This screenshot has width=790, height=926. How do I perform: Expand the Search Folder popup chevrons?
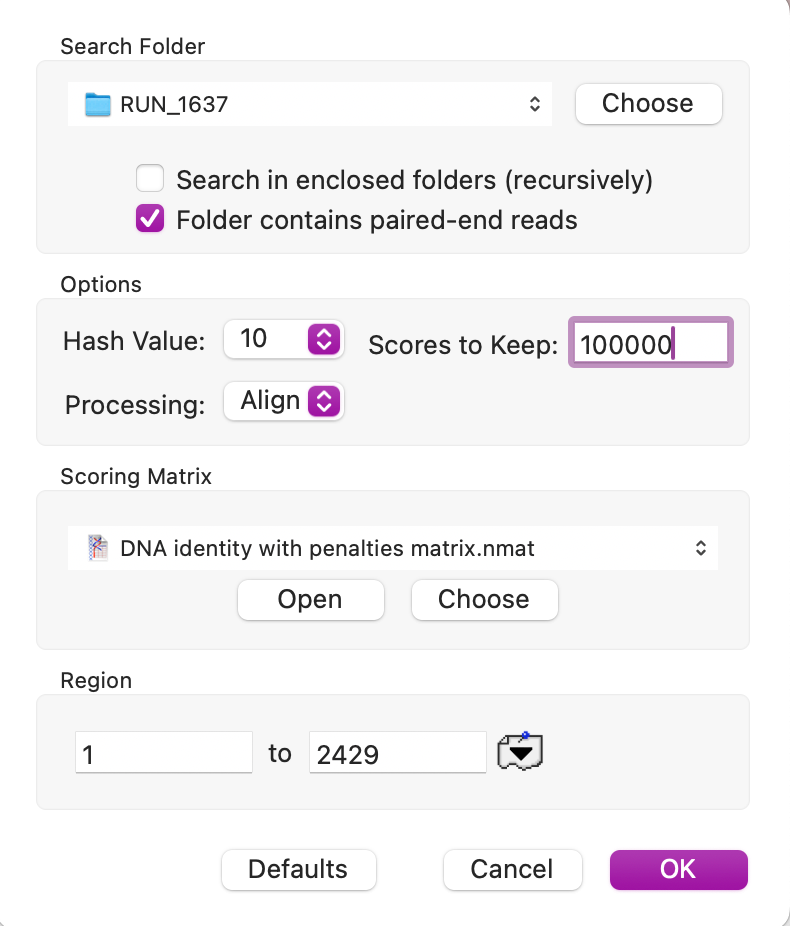click(535, 104)
